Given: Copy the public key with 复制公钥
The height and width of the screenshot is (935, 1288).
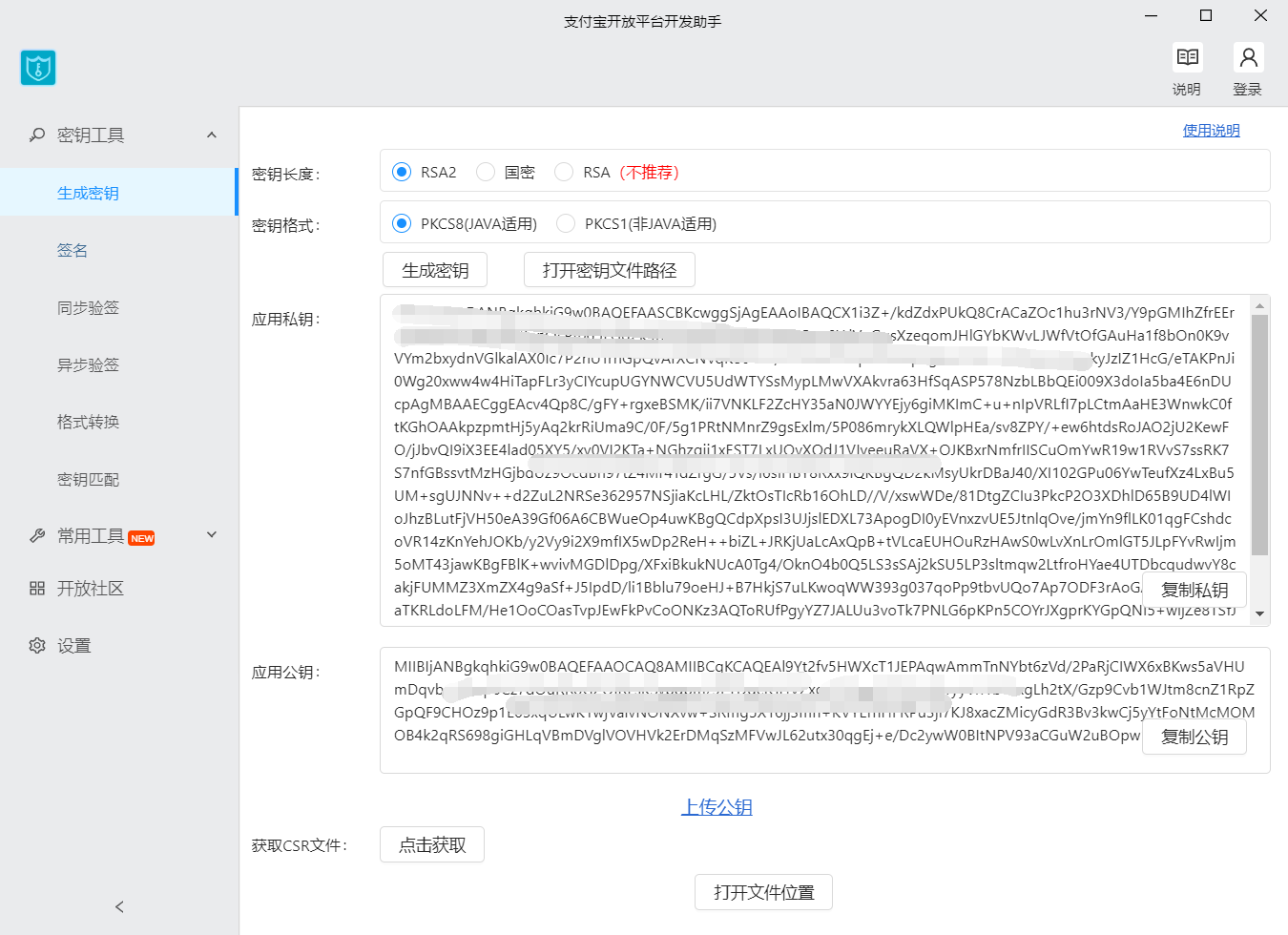Looking at the screenshot, I should [x=1195, y=737].
